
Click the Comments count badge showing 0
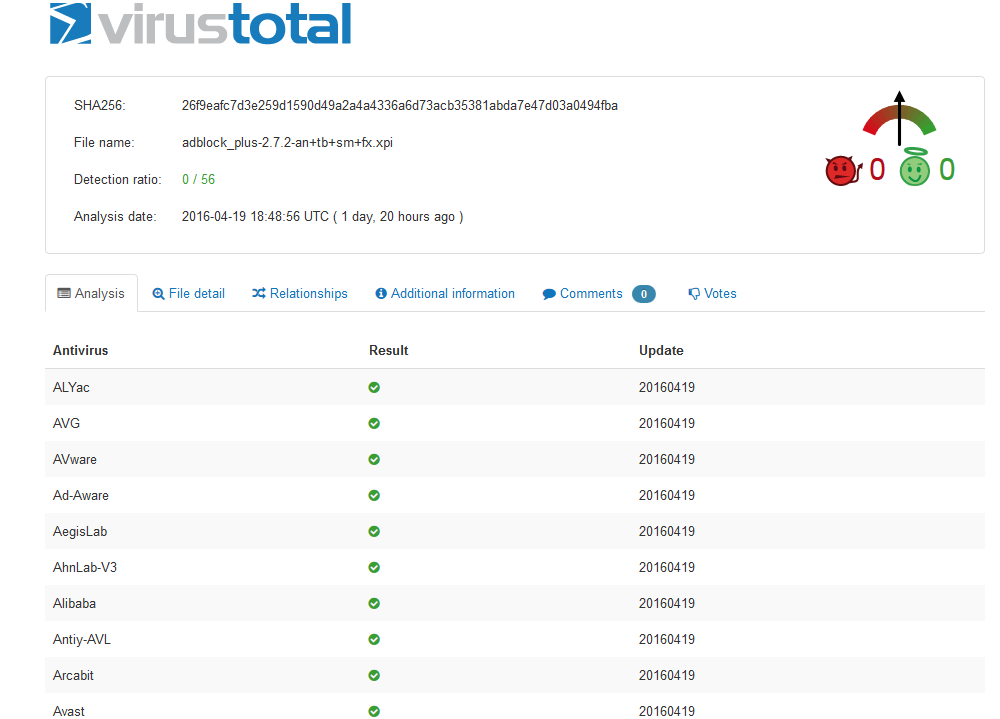click(643, 294)
